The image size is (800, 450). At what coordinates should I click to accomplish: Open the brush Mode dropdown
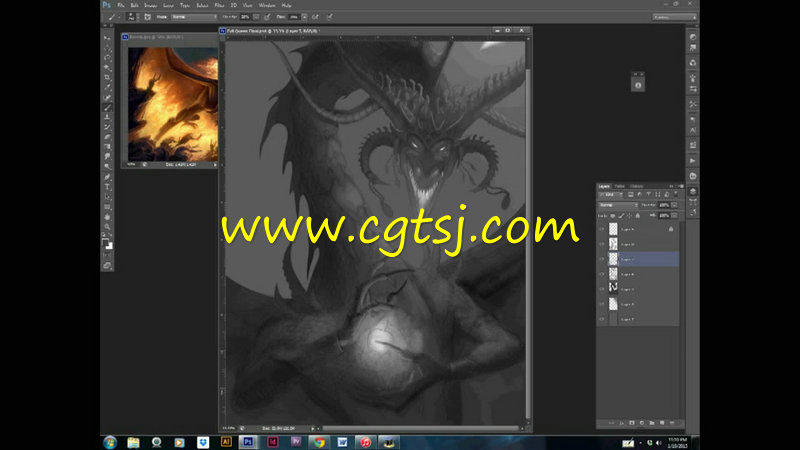pos(194,17)
